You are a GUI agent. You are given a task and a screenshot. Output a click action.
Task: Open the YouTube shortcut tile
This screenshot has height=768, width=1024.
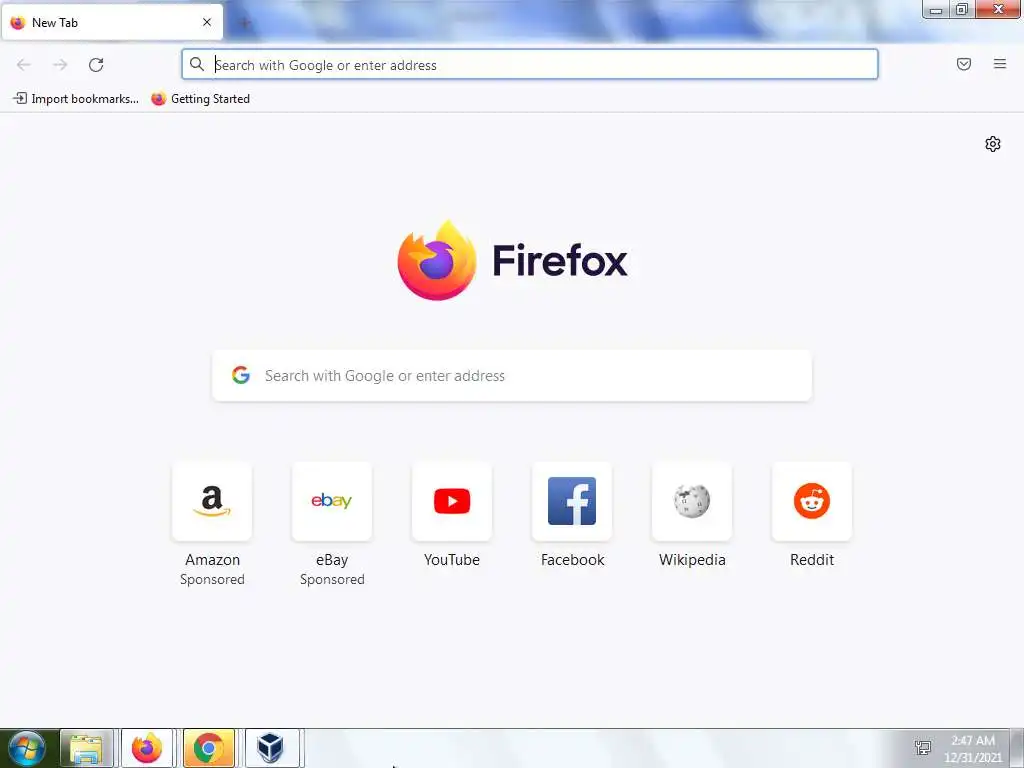[x=452, y=502]
